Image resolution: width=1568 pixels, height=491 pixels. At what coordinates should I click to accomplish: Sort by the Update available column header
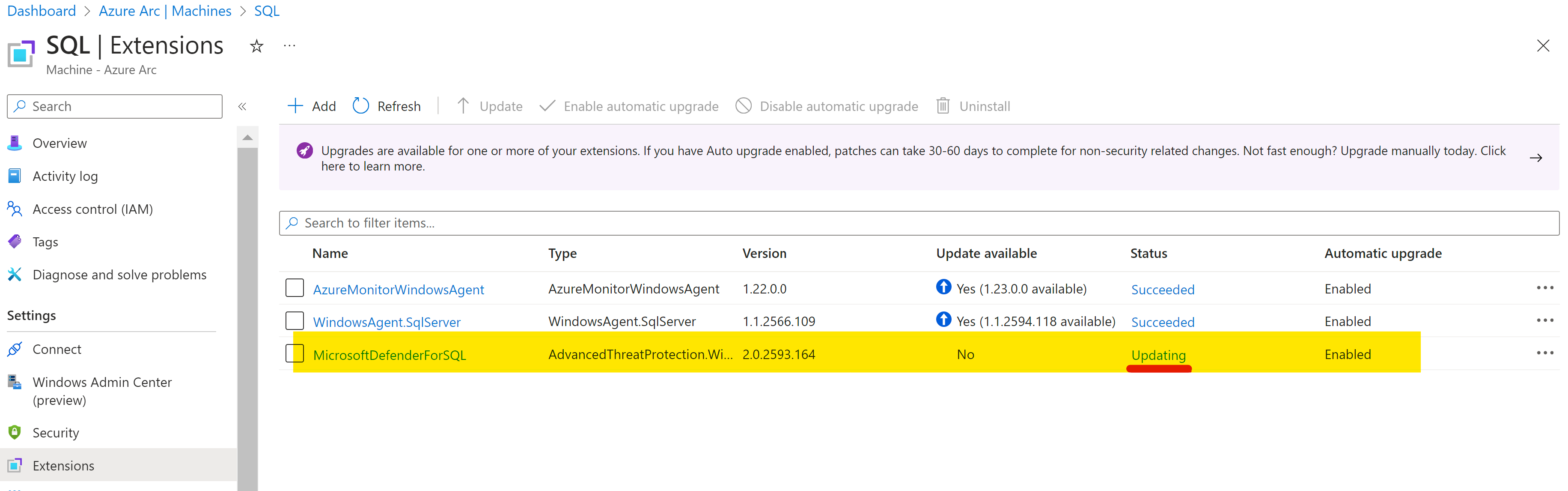[986, 253]
